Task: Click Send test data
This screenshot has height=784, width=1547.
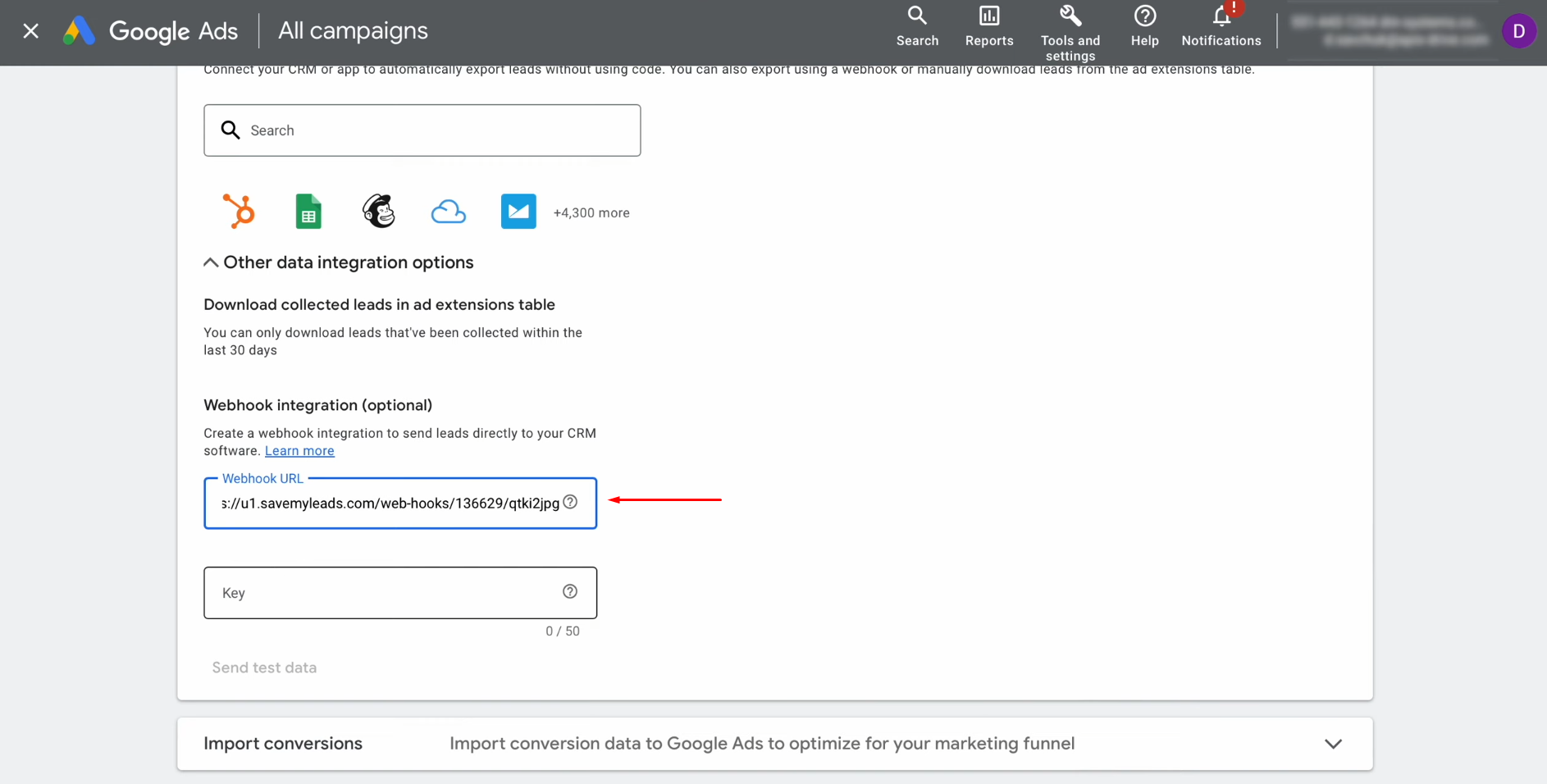Action: coord(264,668)
